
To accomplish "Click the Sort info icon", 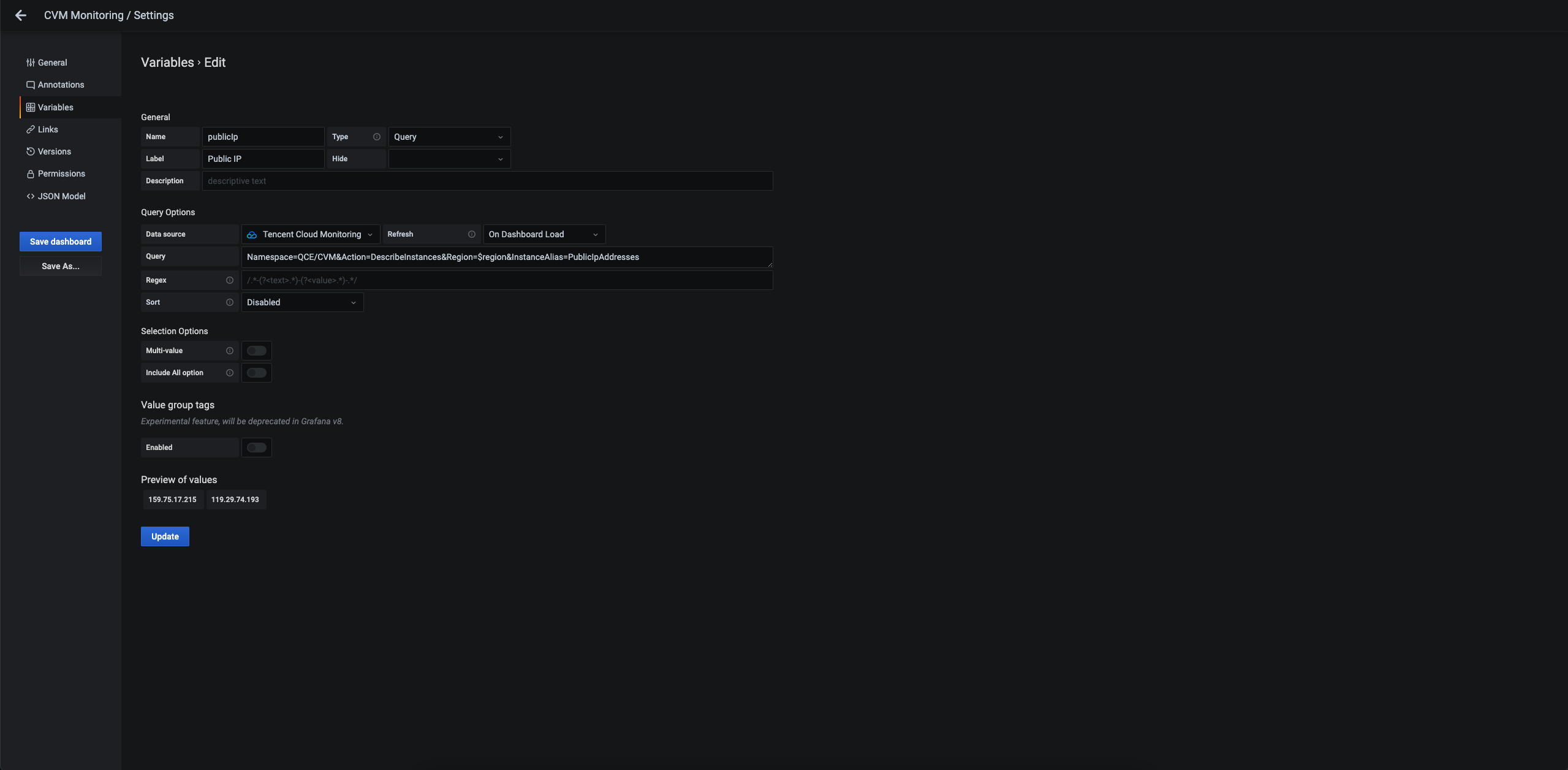I will click(230, 302).
